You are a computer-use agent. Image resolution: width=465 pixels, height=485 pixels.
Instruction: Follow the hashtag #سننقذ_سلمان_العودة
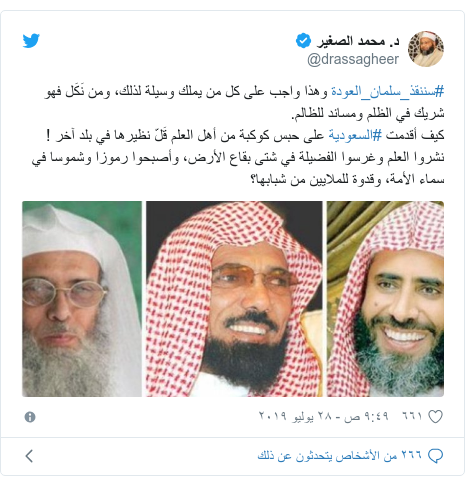click(x=388, y=91)
